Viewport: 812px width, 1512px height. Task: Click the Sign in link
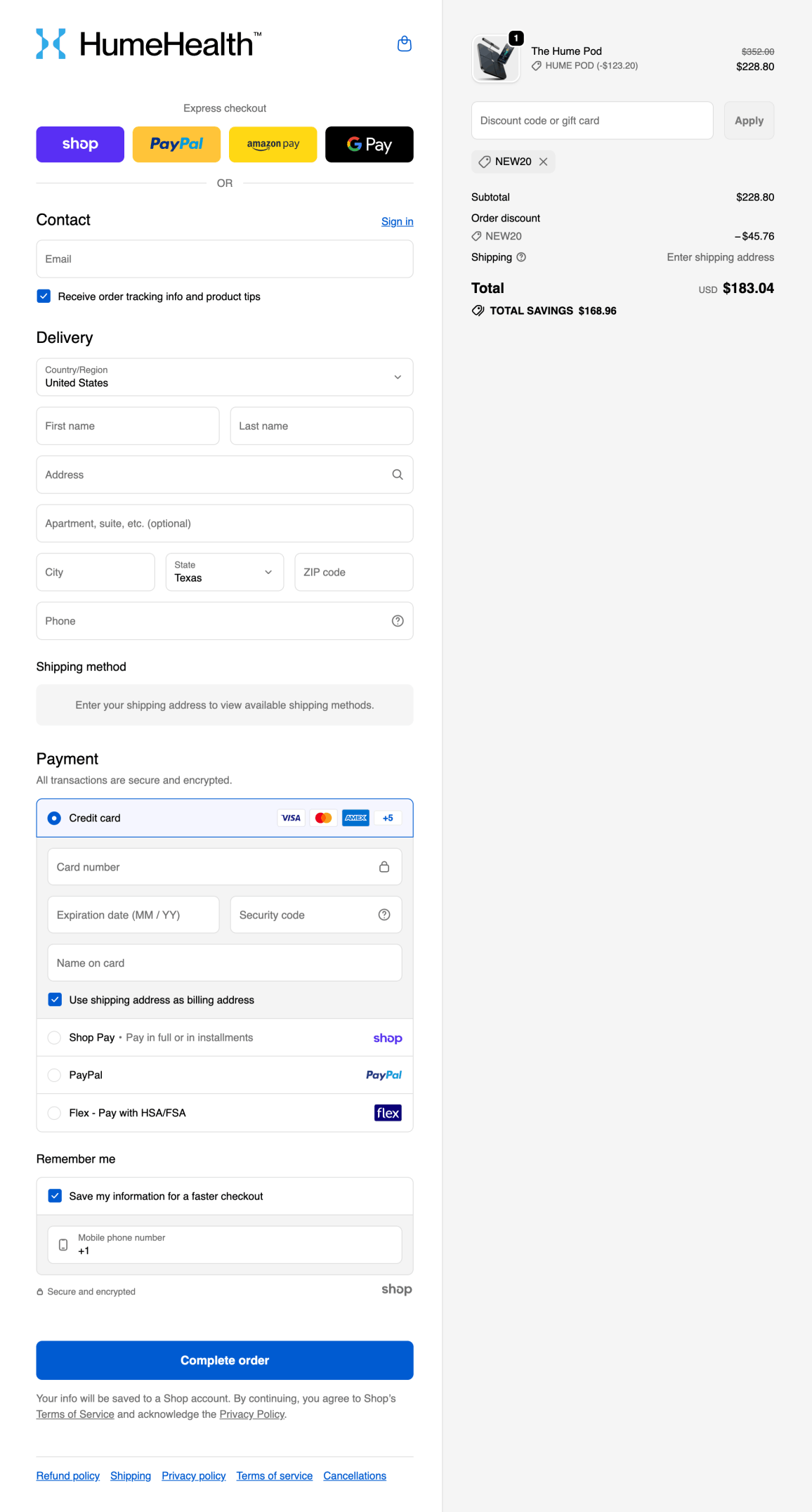tap(398, 221)
